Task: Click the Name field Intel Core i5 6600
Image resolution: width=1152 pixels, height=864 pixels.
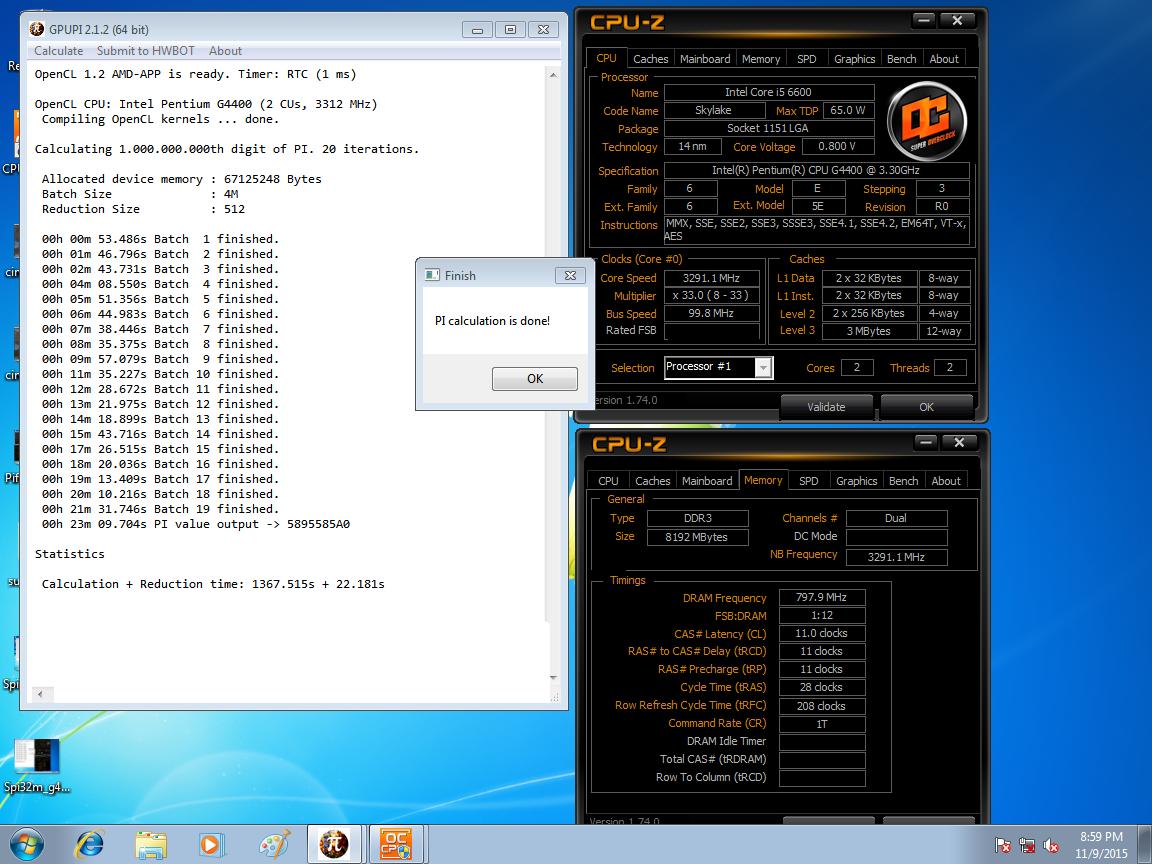Action: tap(768, 92)
